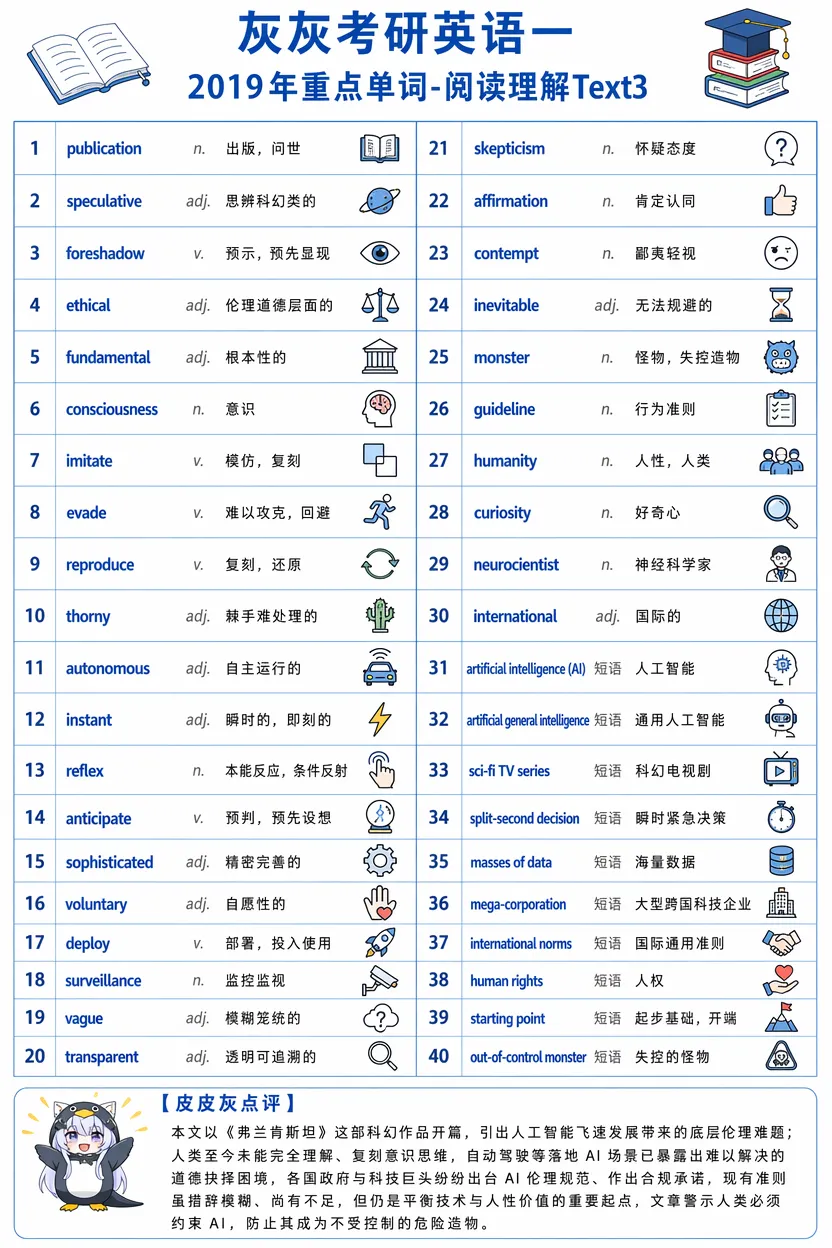
Task: Click the definition 本能反应，条件反射
Action: (287, 771)
